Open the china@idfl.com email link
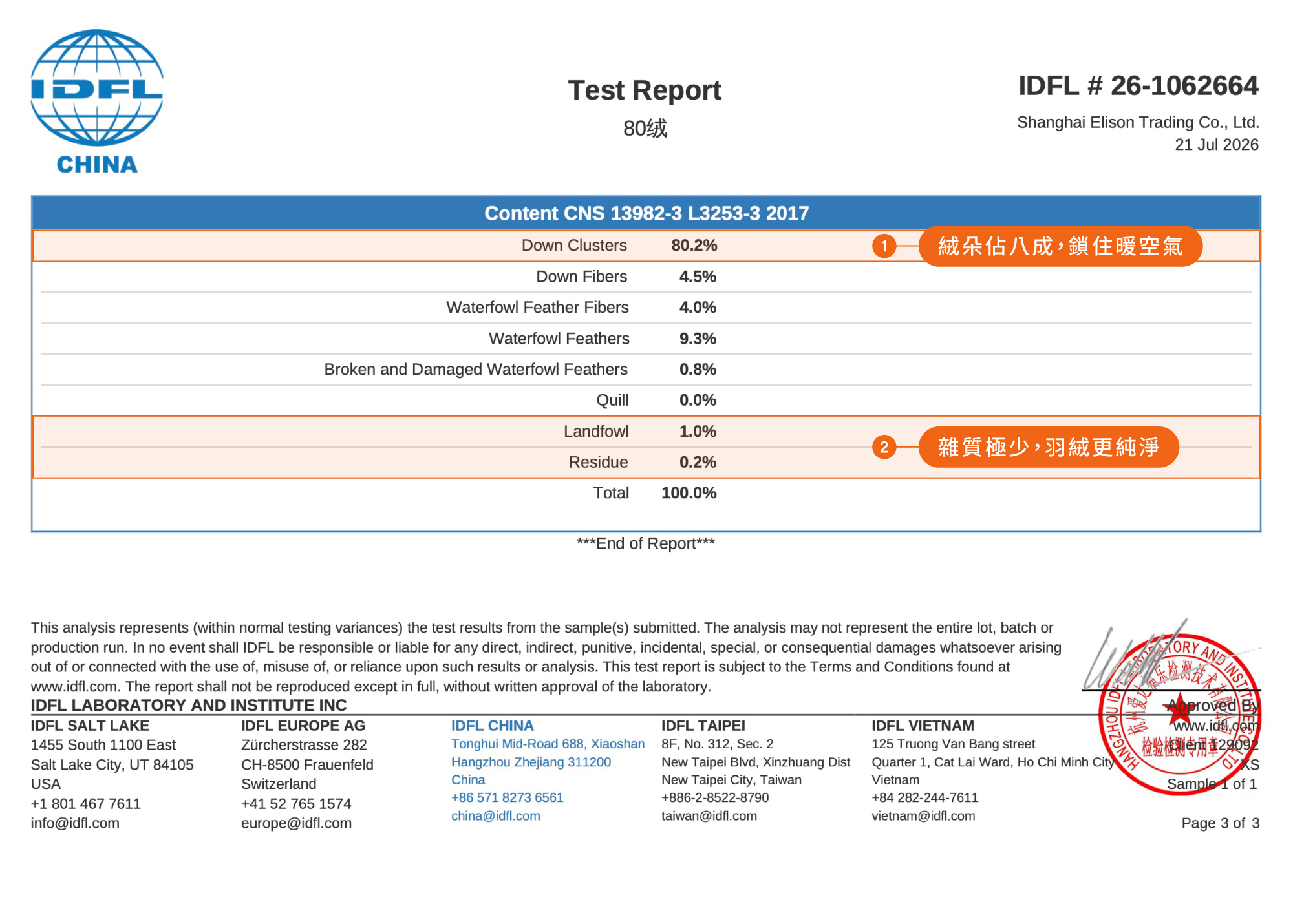 point(496,816)
